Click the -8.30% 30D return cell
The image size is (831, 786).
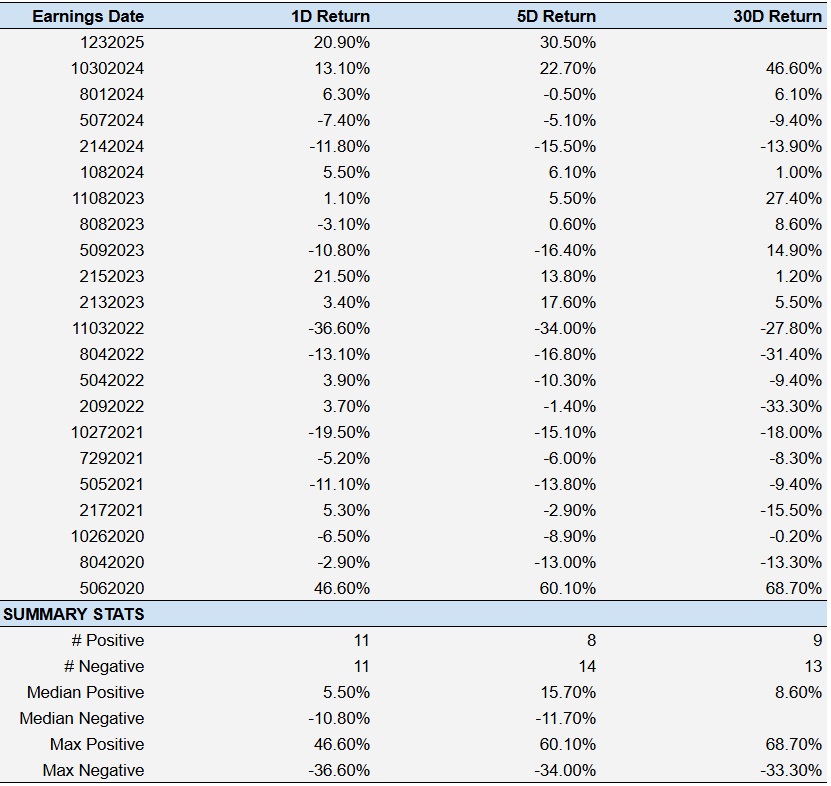click(x=795, y=458)
